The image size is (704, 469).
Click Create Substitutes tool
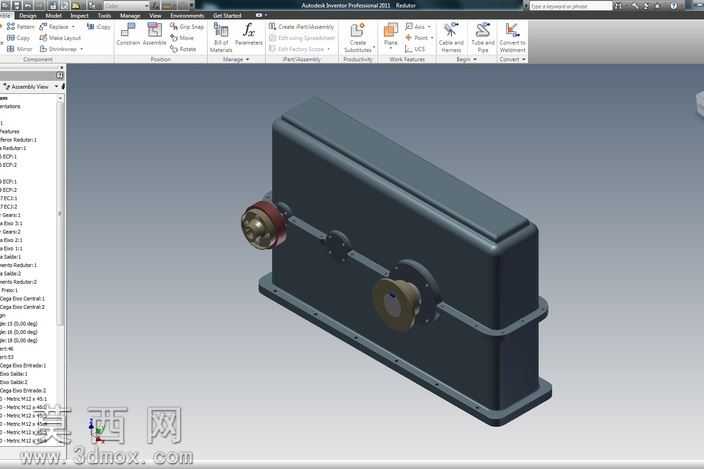point(358,38)
